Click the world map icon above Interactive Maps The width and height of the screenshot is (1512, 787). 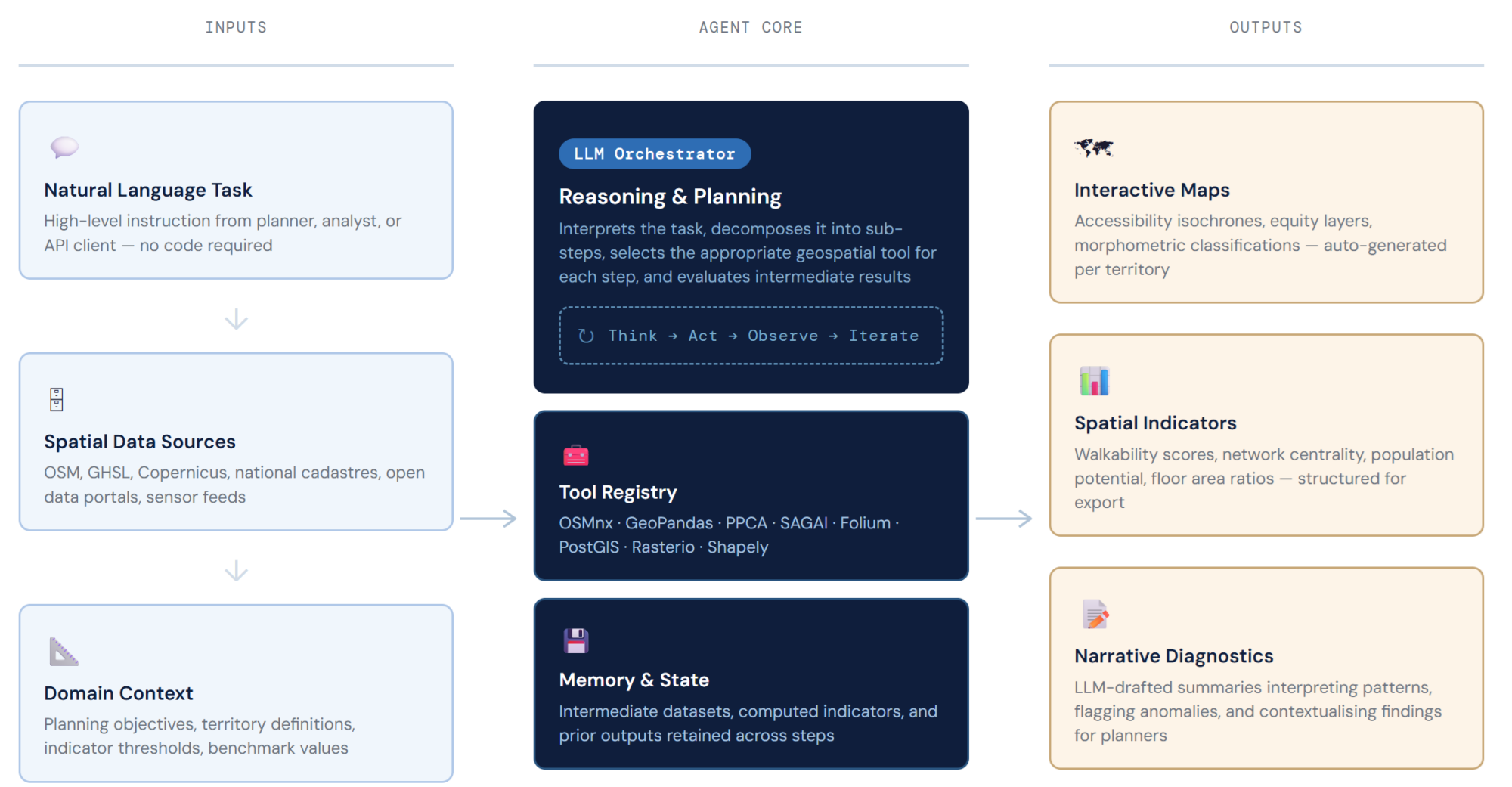coord(1093,147)
